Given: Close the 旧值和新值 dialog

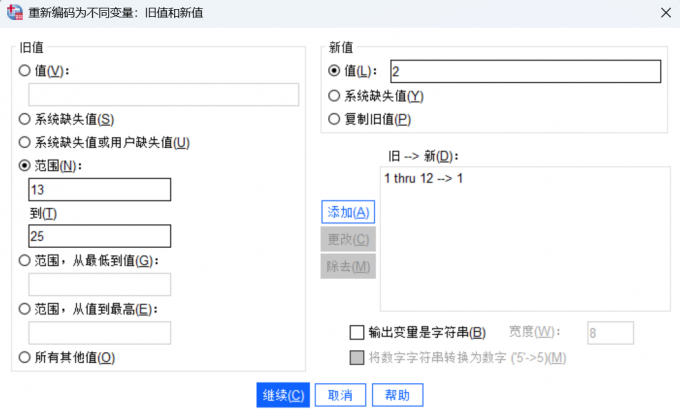Looking at the screenshot, I should point(666,13).
